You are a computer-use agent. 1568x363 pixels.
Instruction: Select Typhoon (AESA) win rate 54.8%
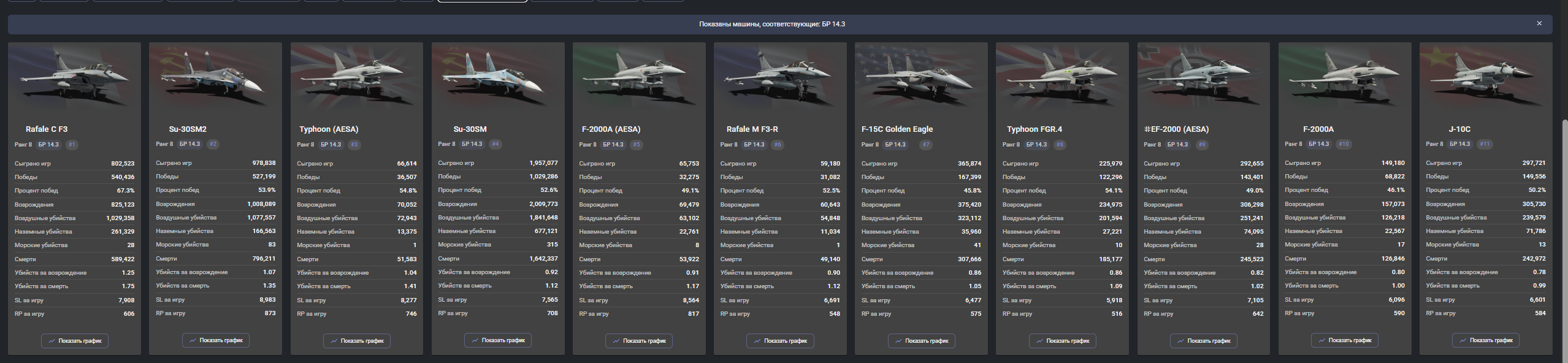pos(408,191)
